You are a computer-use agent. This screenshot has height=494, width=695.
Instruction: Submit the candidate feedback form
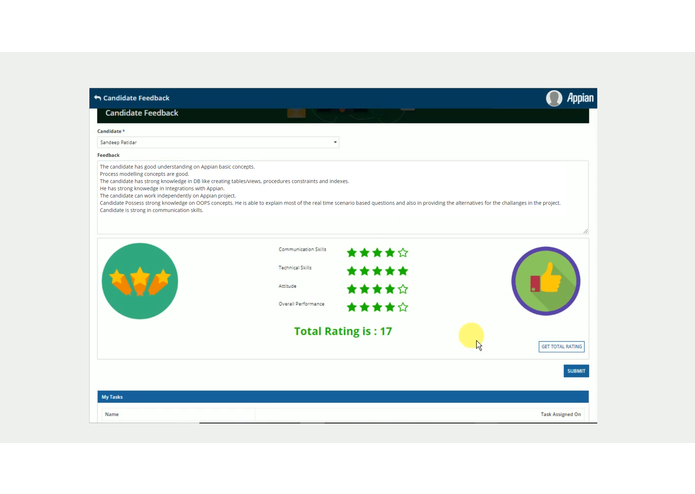coord(576,371)
